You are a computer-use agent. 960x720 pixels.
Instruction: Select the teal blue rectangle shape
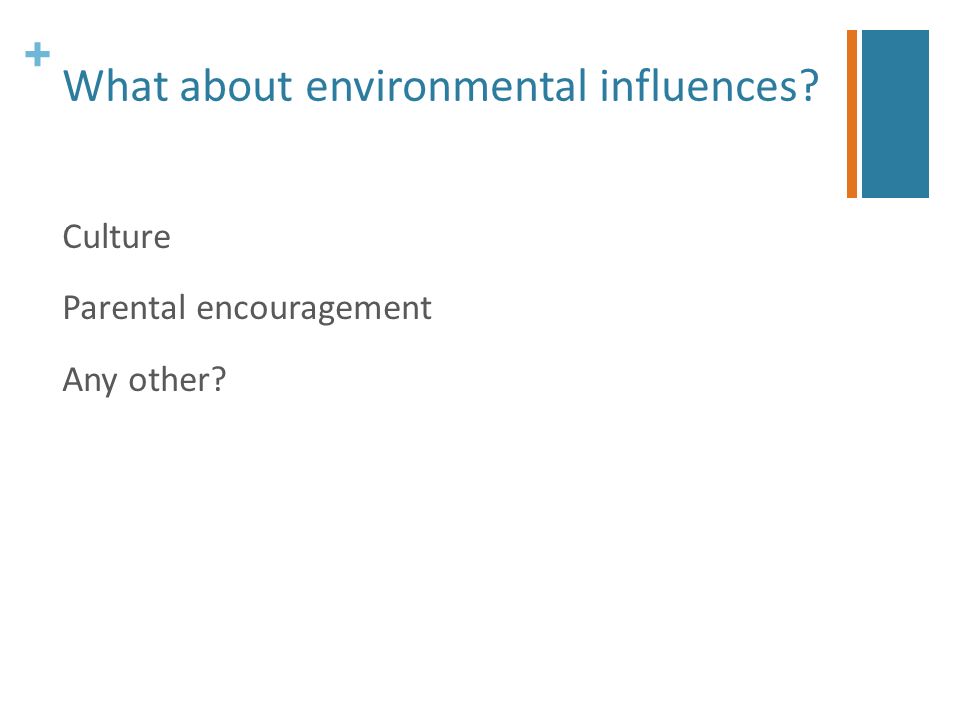[x=895, y=114]
